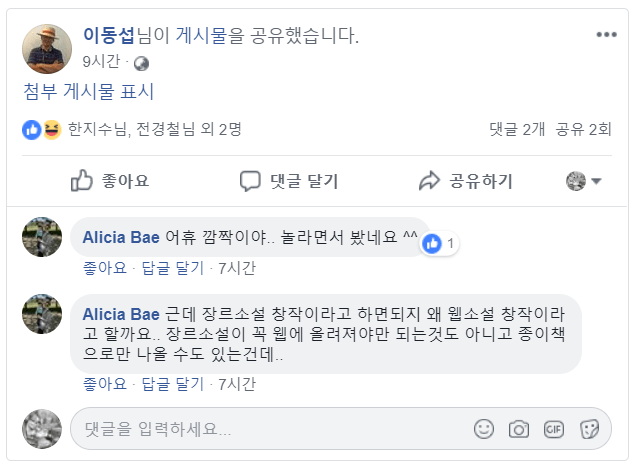Click the globe public-privacy icon
637x467 pixels.
click(141, 63)
